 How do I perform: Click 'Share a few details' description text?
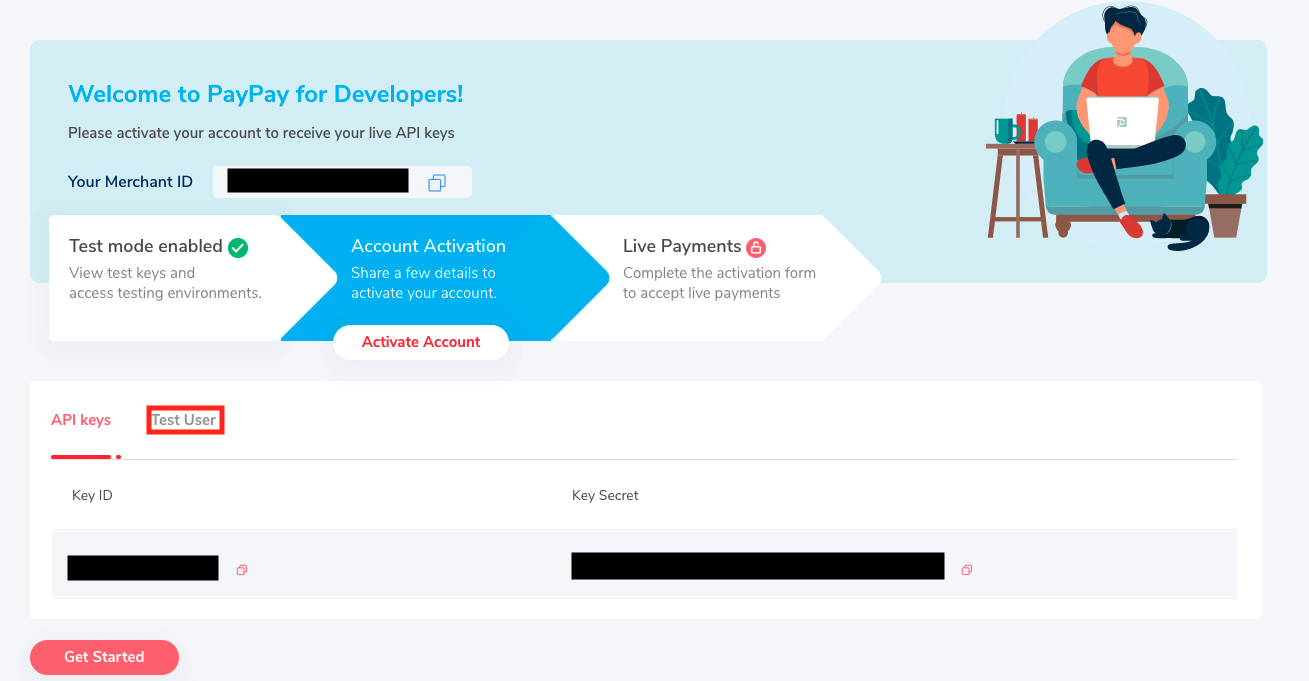point(424,283)
